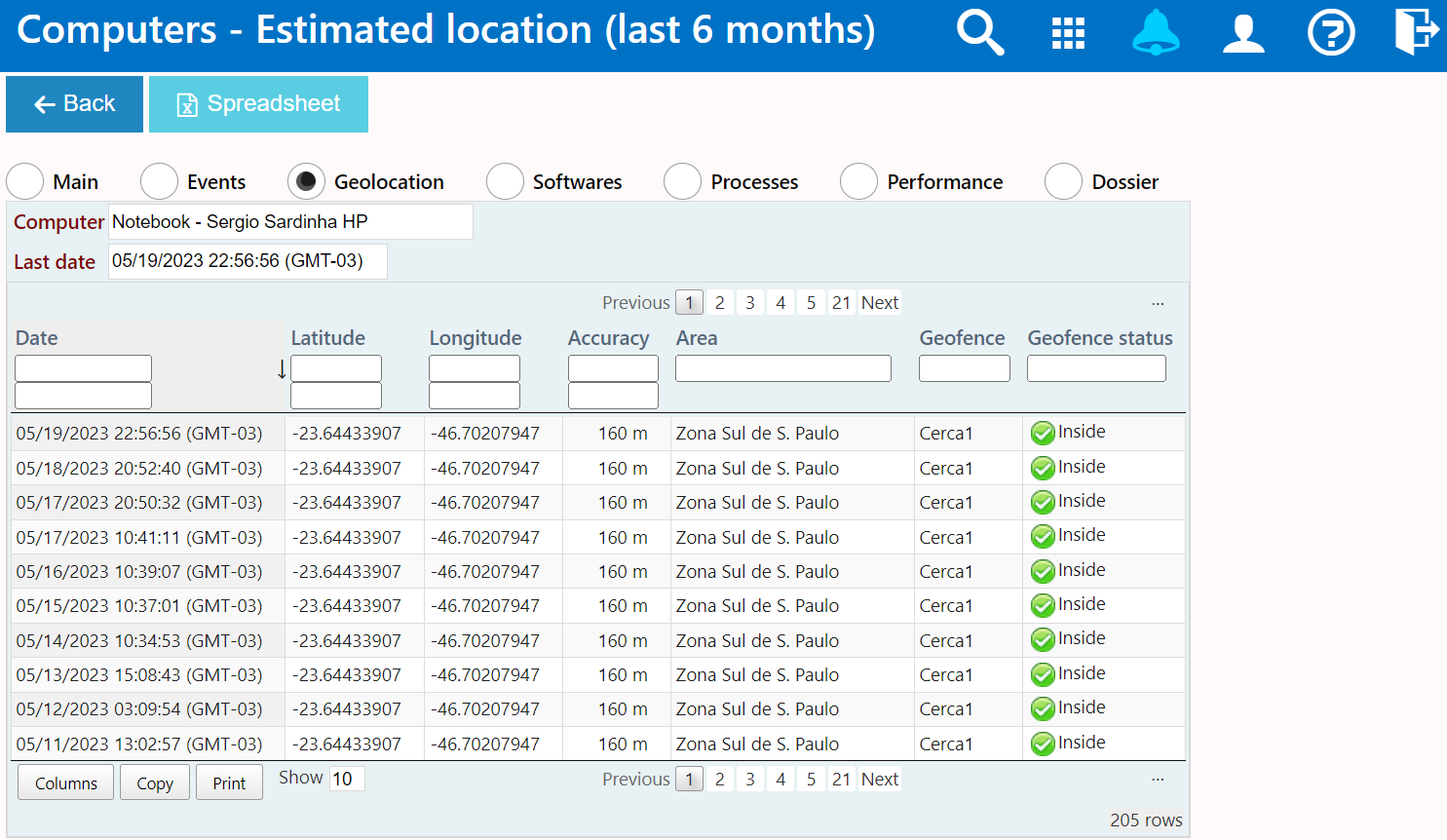The image size is (1447, 840).
Task: Select the Main radio button
Action: [x=25, y=181]
